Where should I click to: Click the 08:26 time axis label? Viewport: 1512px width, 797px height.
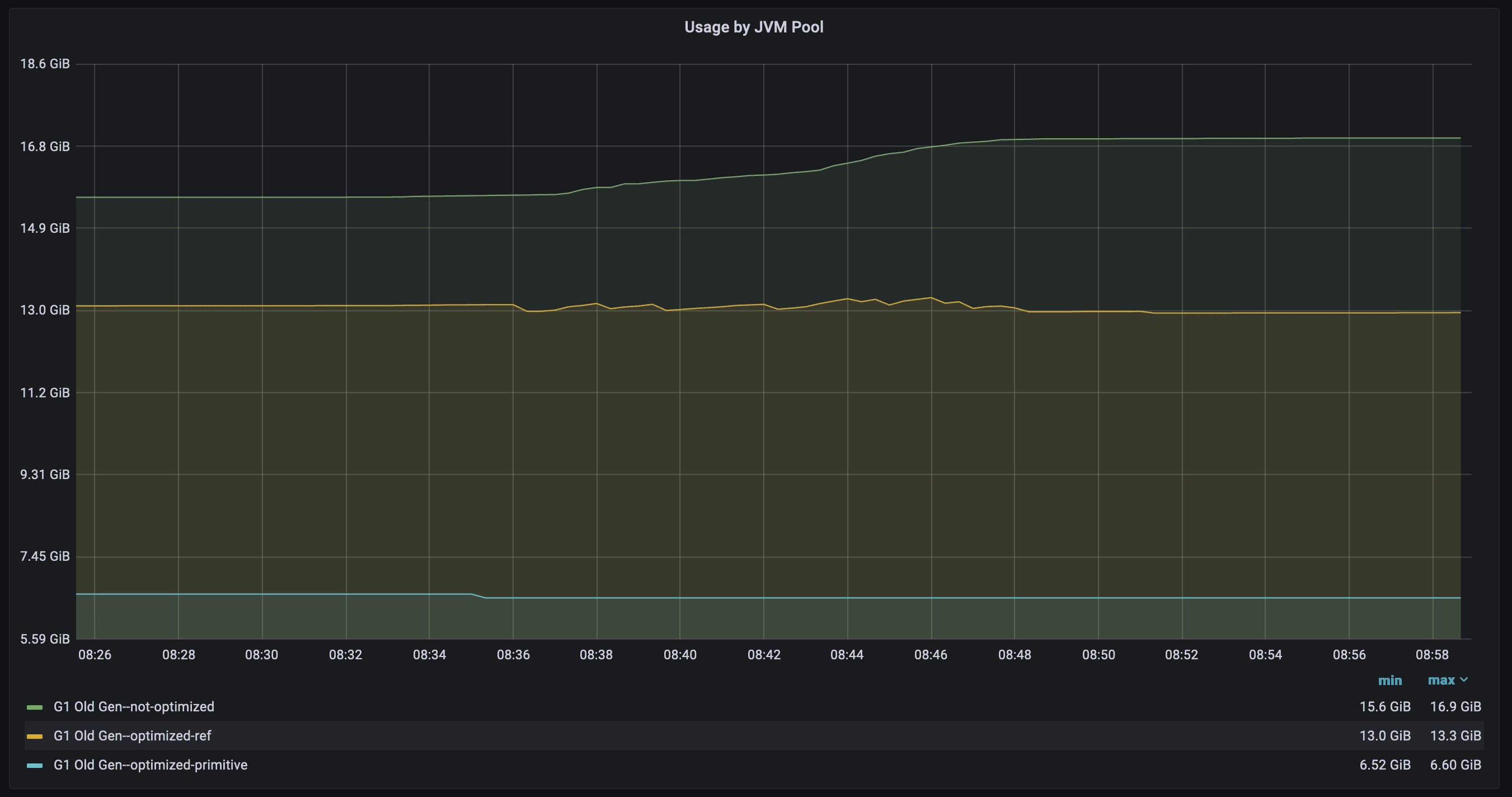tap(95, 655)
